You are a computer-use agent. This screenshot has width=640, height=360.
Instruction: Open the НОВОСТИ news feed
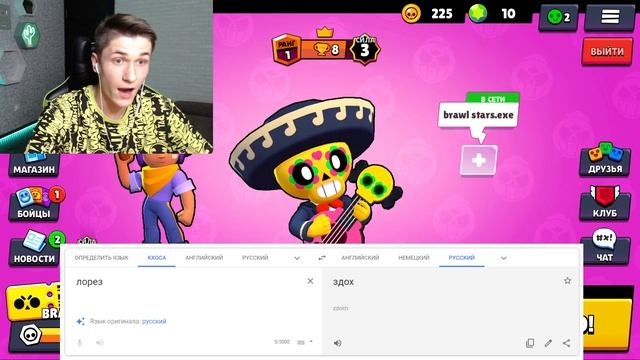pyautogui.click(x=35, y=249)
